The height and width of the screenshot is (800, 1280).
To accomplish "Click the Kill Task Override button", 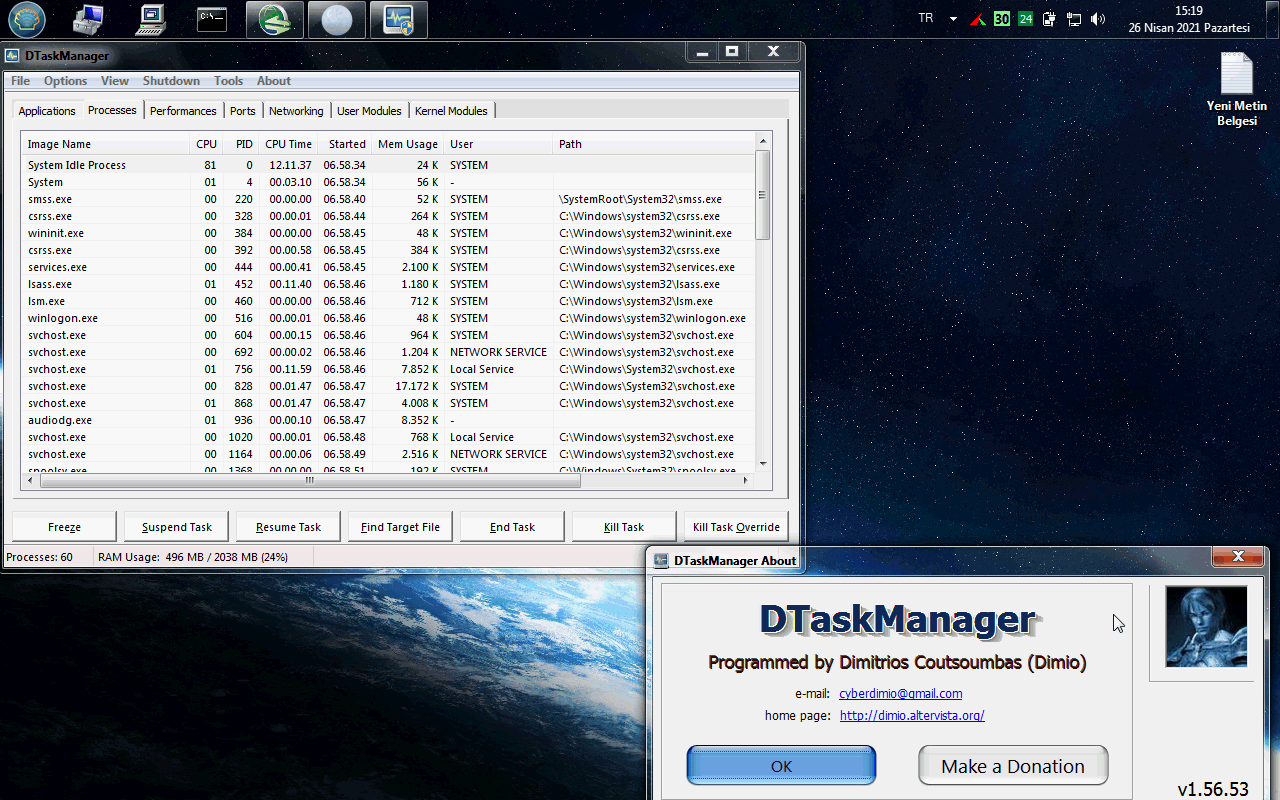I will click(736, 527).
